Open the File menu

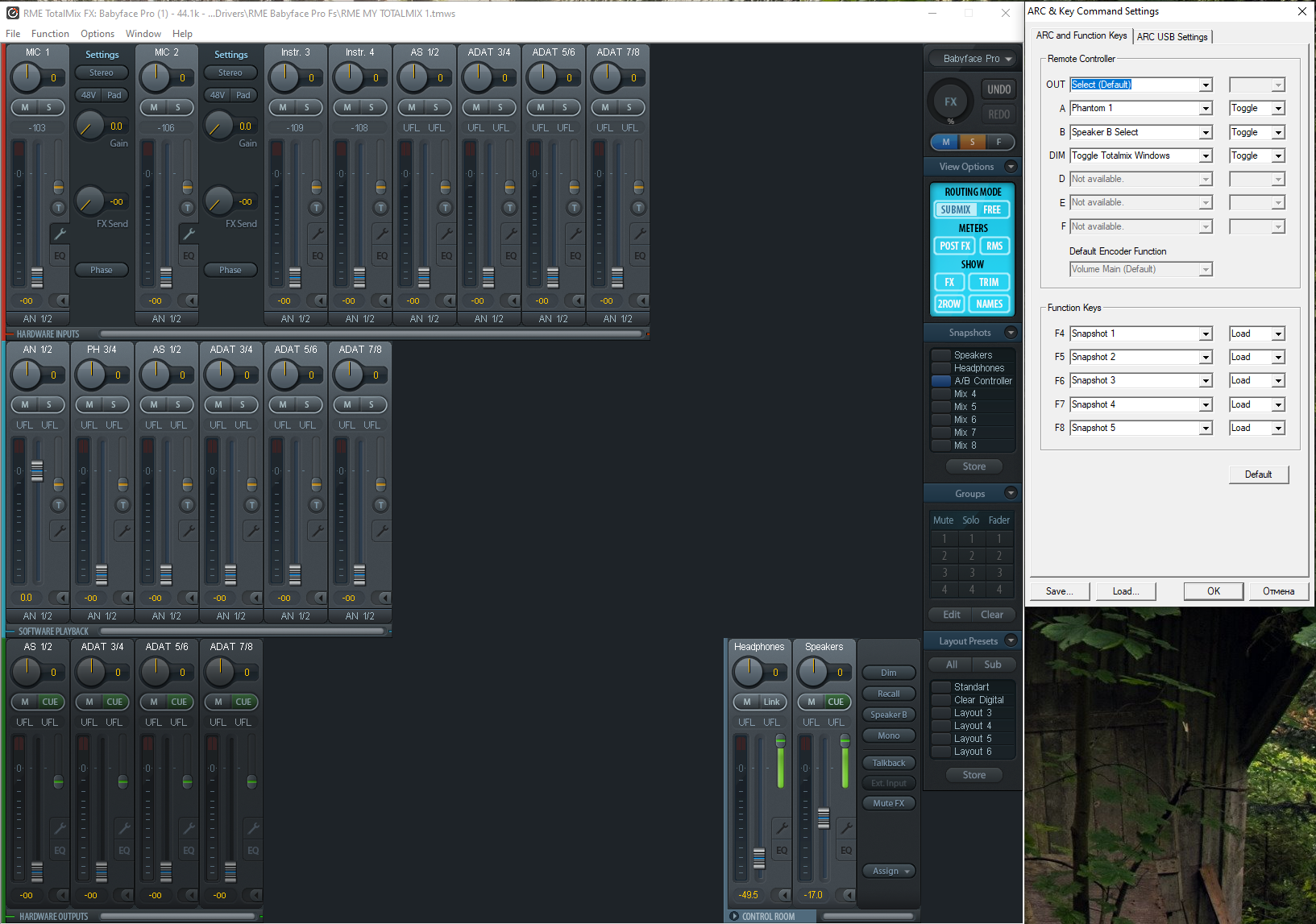tap(13, 34)
